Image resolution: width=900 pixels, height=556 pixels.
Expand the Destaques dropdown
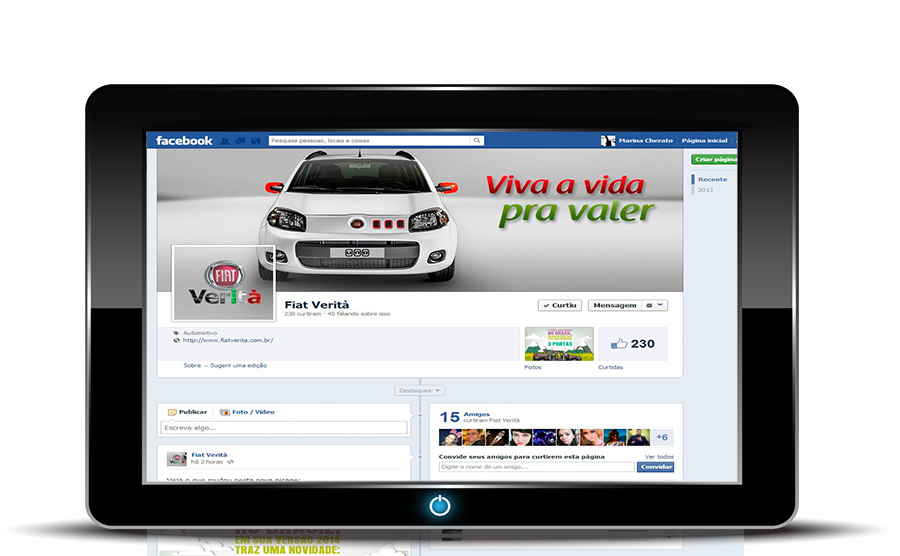[420, 391]
